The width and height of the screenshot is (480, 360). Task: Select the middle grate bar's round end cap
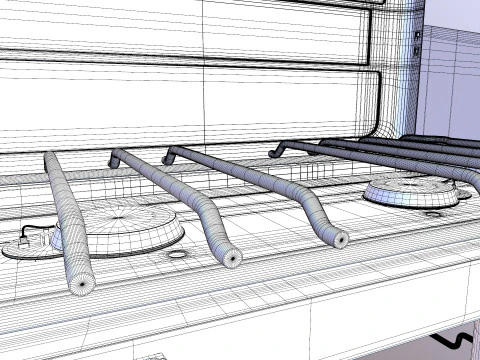click(x=231, y=258)
